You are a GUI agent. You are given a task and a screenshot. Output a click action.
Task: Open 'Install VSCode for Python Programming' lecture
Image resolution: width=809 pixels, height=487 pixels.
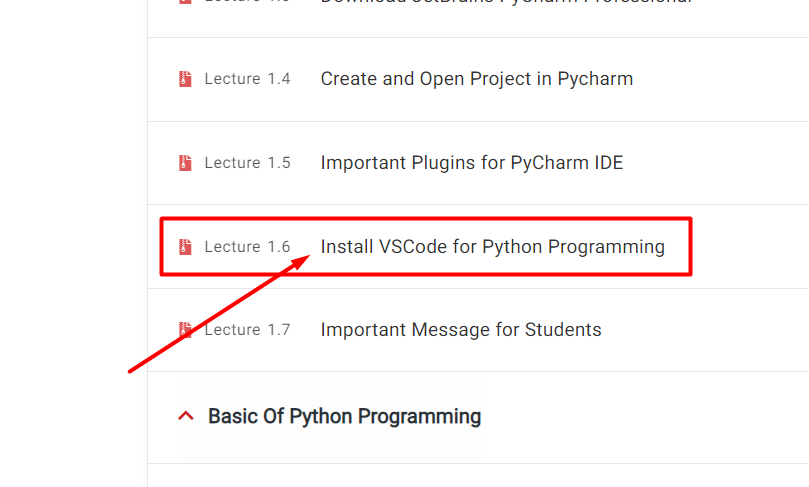coord(493,247)
